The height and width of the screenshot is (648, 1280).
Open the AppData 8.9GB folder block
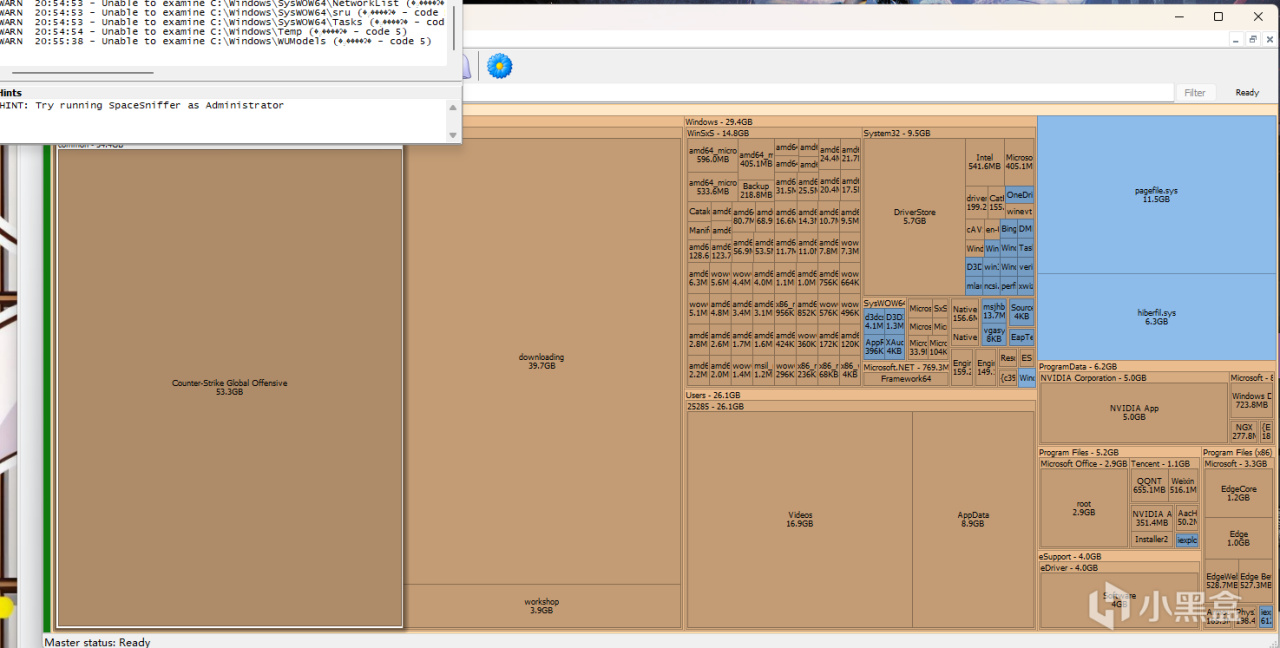[973, 519]
